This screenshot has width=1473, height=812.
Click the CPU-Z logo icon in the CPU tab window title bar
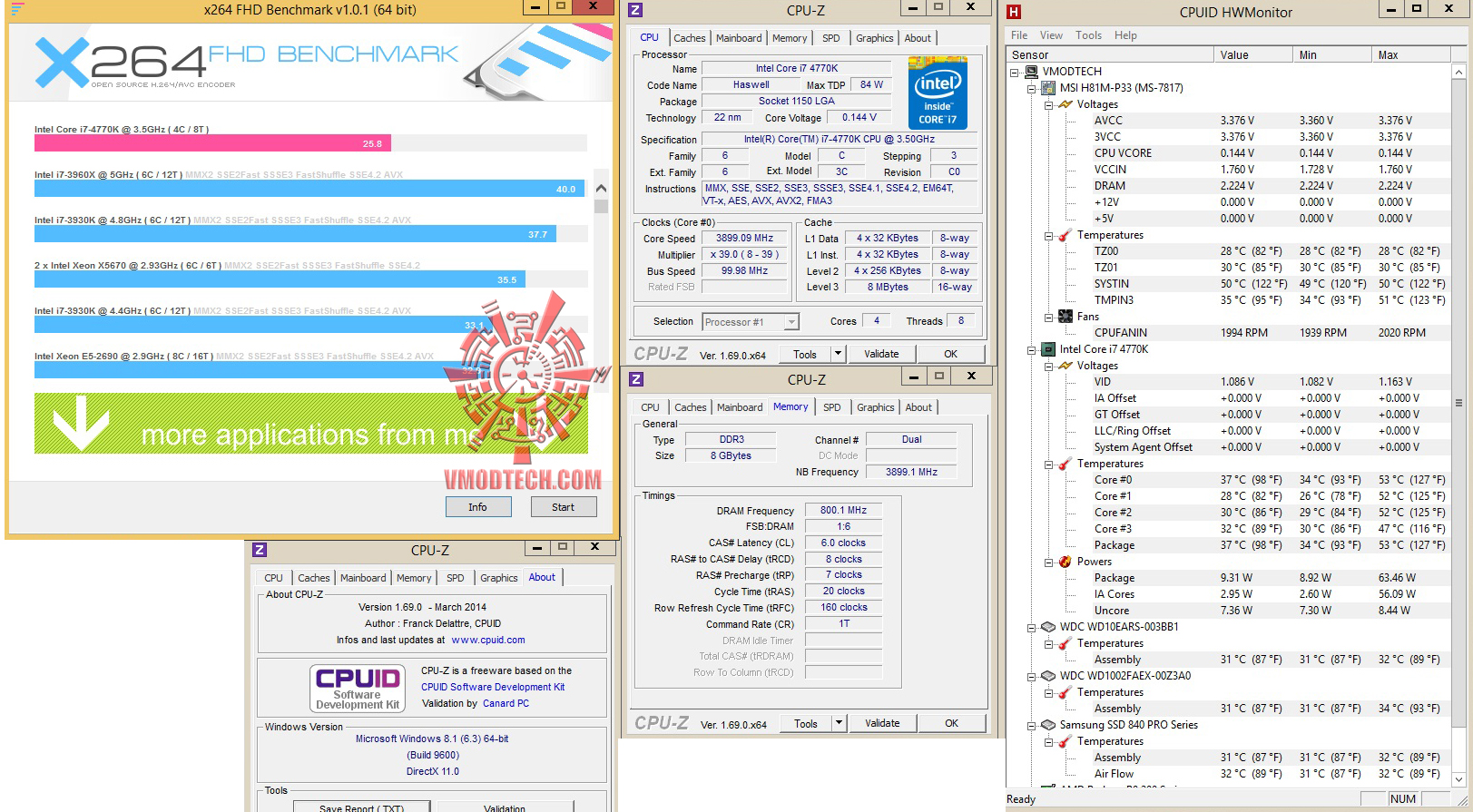[635, 10]
